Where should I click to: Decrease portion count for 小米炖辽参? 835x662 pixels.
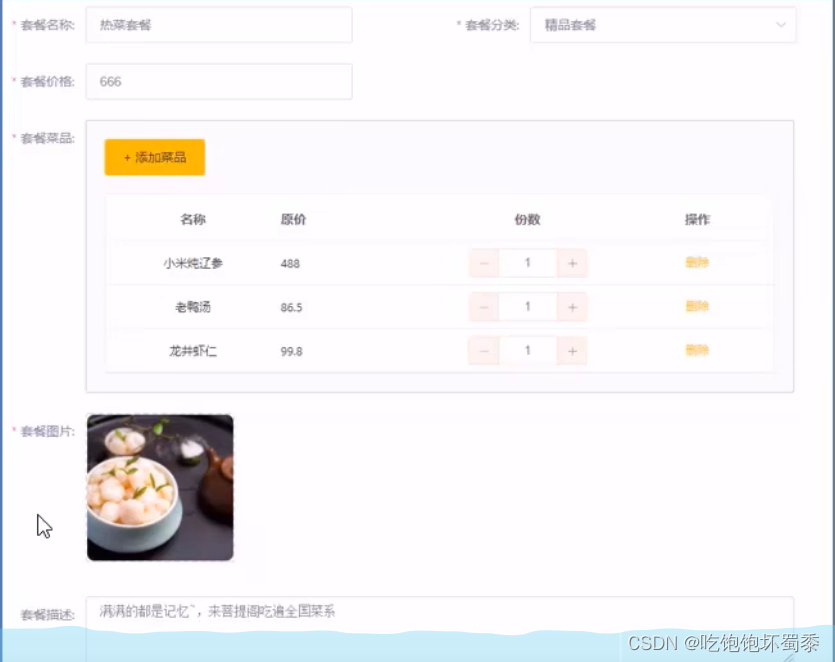click(484, 262)
